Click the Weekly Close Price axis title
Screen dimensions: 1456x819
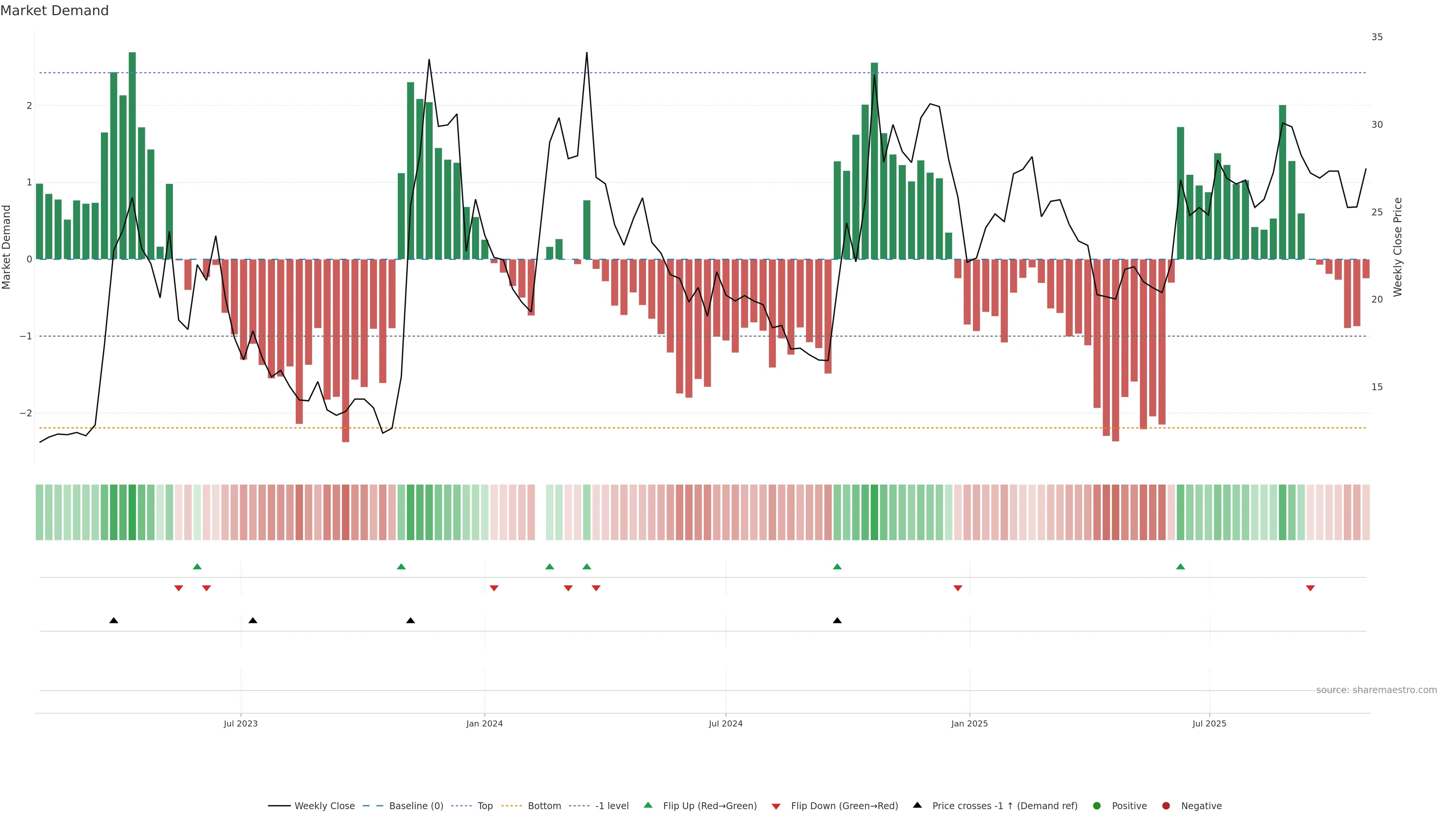[1398, 247]
